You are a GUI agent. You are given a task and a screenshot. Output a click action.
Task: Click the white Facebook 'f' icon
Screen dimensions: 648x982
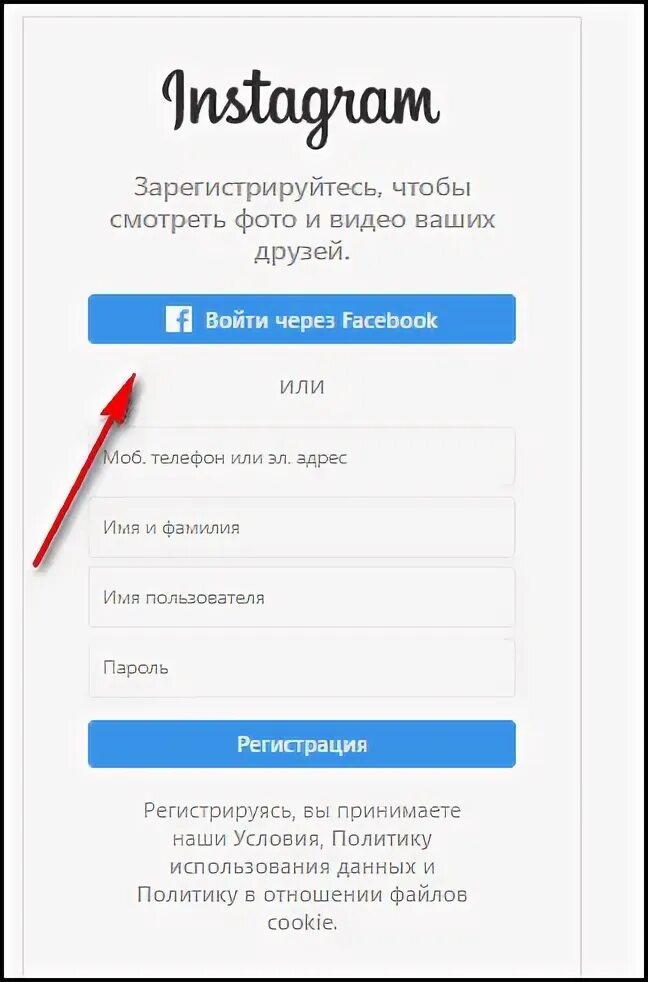tap(179, 319)
